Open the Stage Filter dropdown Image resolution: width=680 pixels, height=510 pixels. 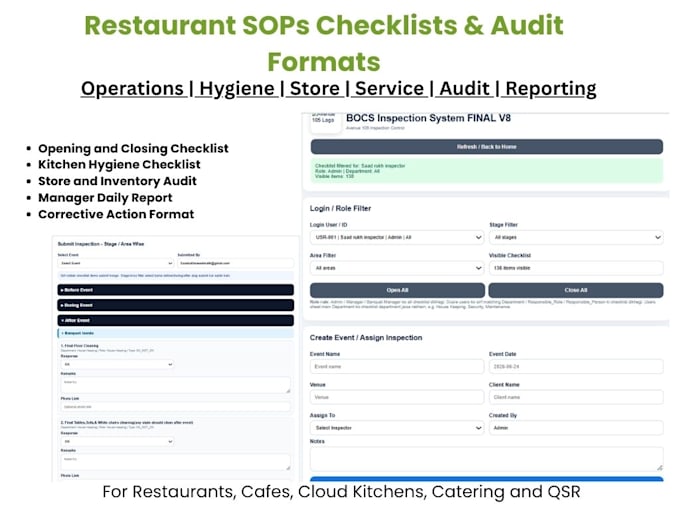click(x=576, y=237)
